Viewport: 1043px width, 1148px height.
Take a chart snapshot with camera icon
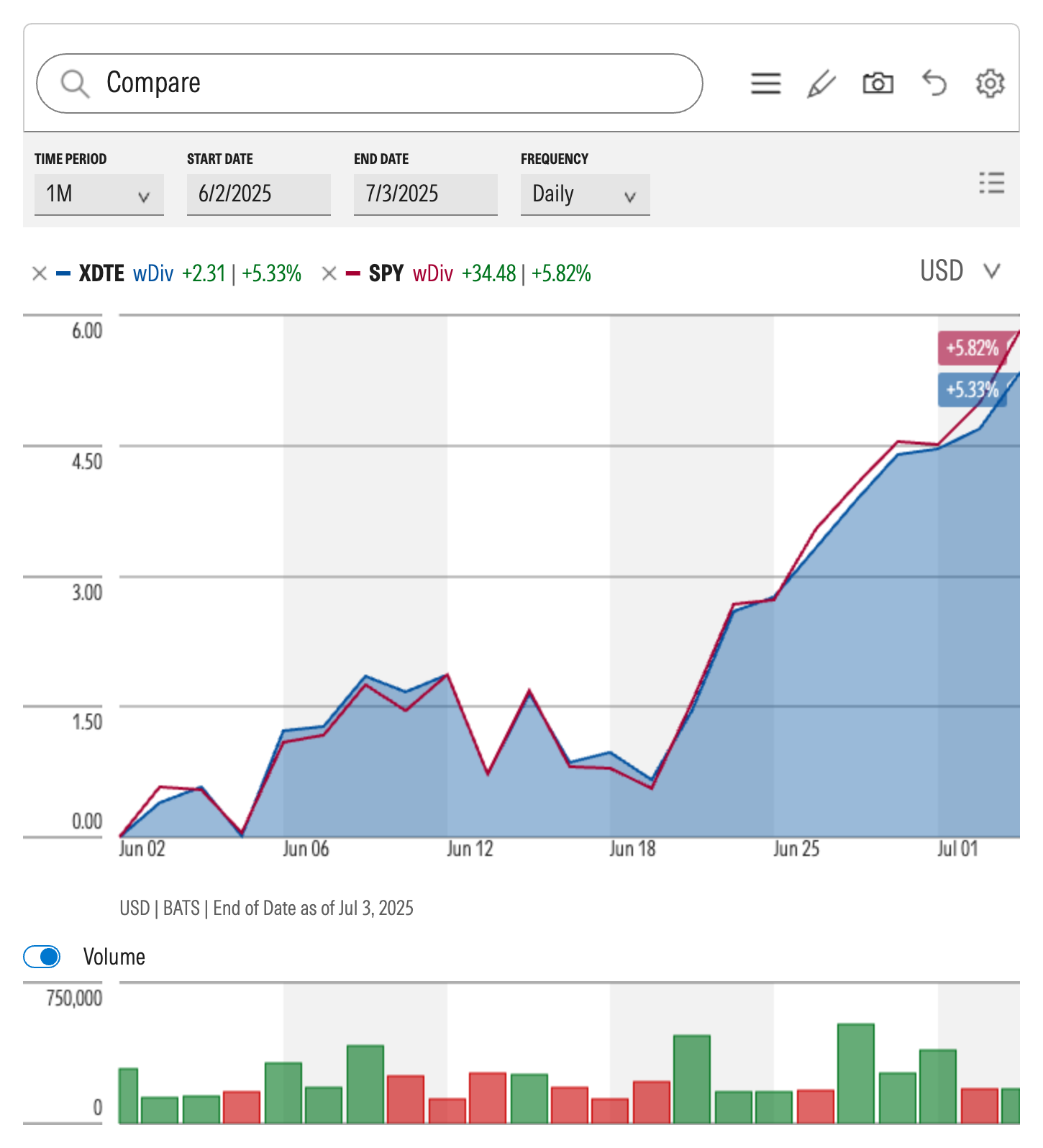point(878,83)
